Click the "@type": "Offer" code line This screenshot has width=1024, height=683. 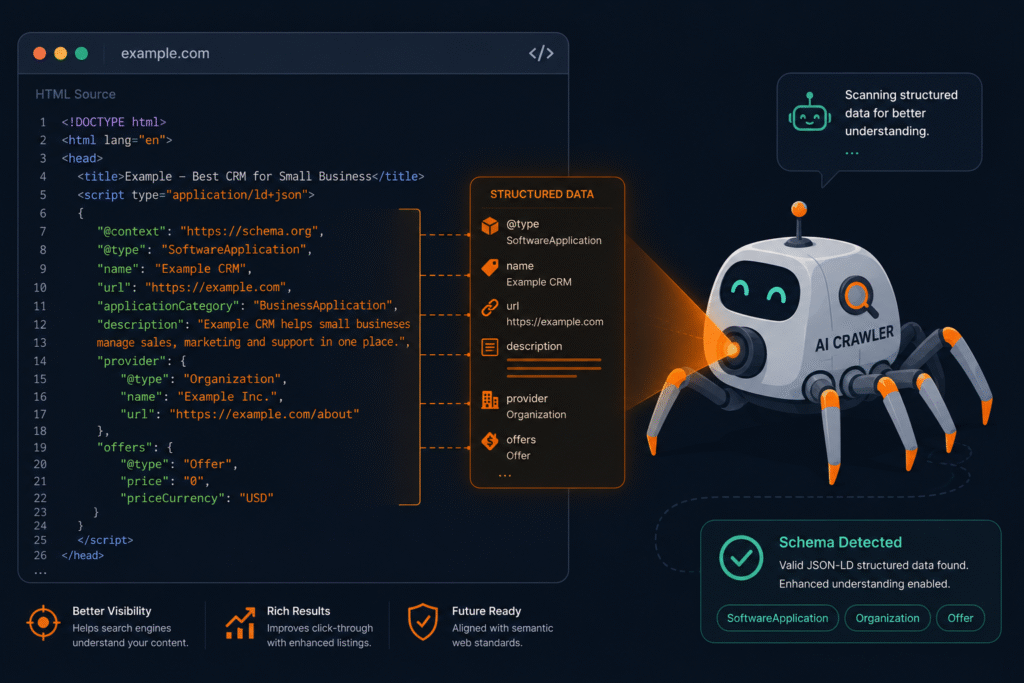(179, 464)
